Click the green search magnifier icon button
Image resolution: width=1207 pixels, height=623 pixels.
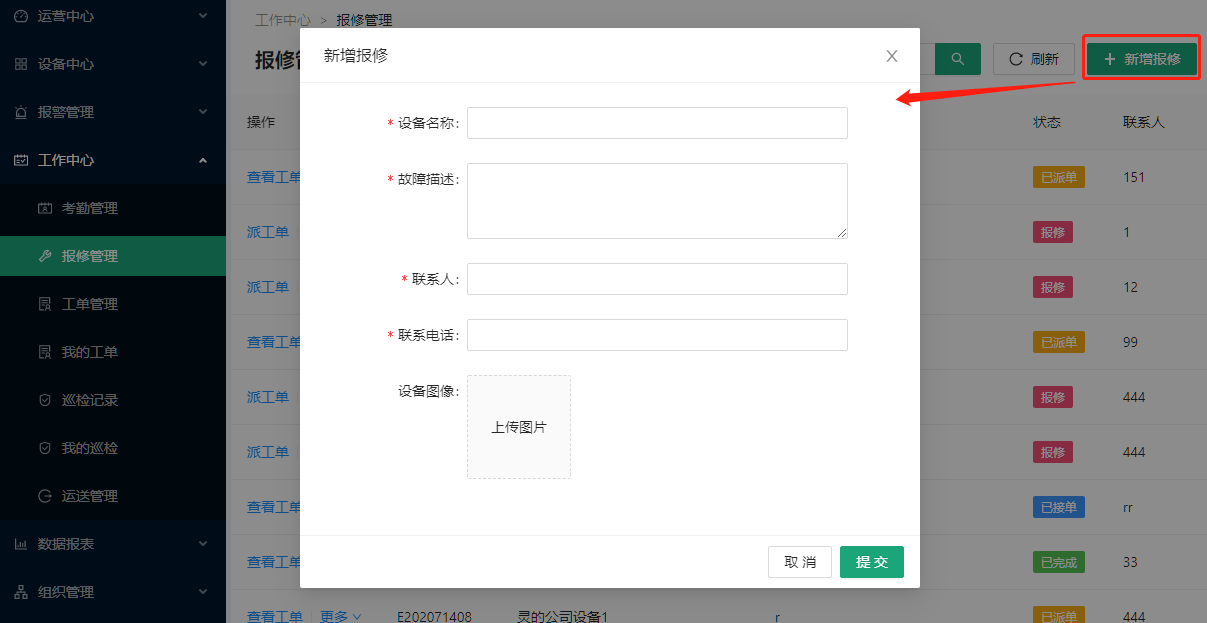click(x=957, y=59)
